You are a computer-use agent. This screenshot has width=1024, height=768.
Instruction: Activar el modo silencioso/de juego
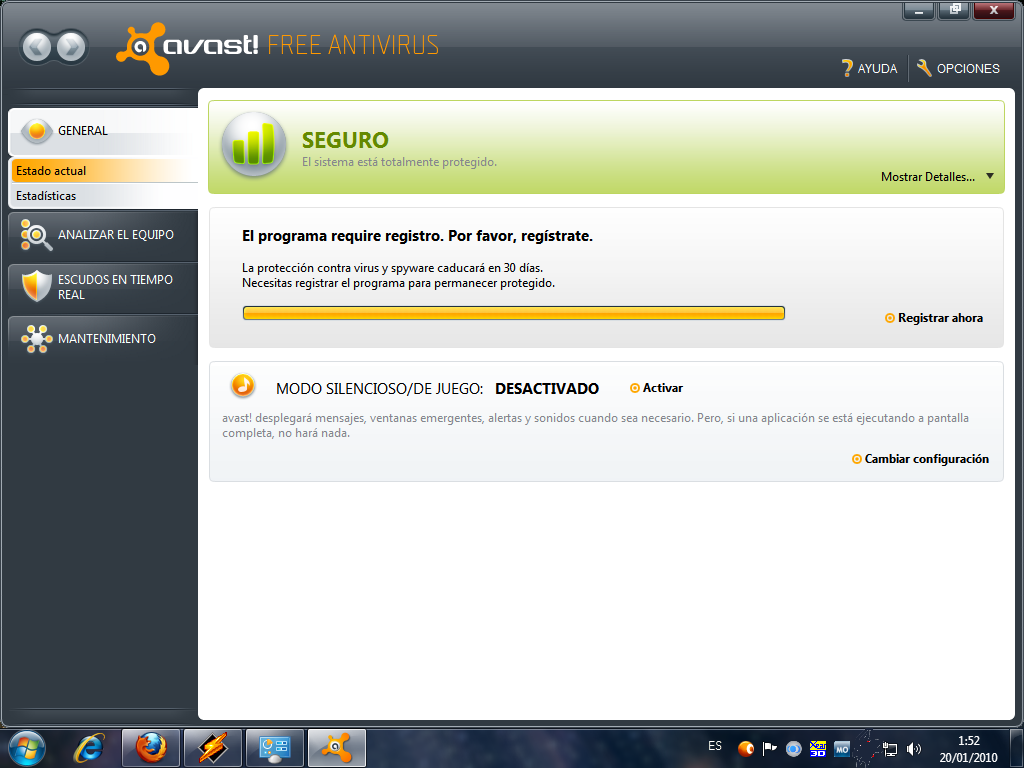click(656, 387)
